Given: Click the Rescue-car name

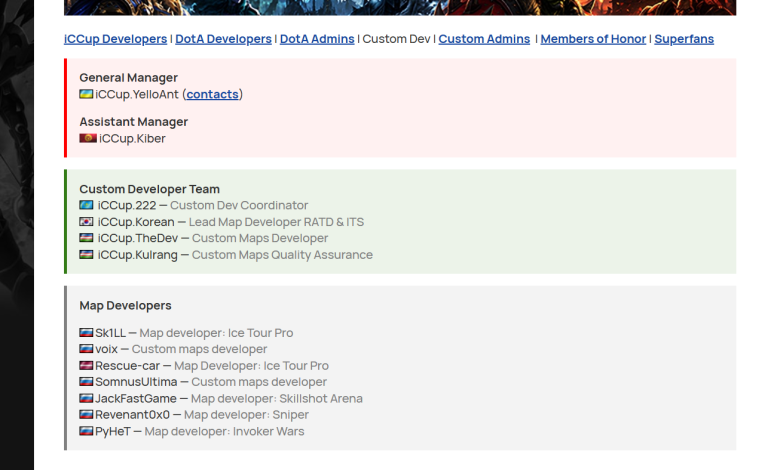Looking at the screenshot, I should pyautogui.click(x=127, y=366).
